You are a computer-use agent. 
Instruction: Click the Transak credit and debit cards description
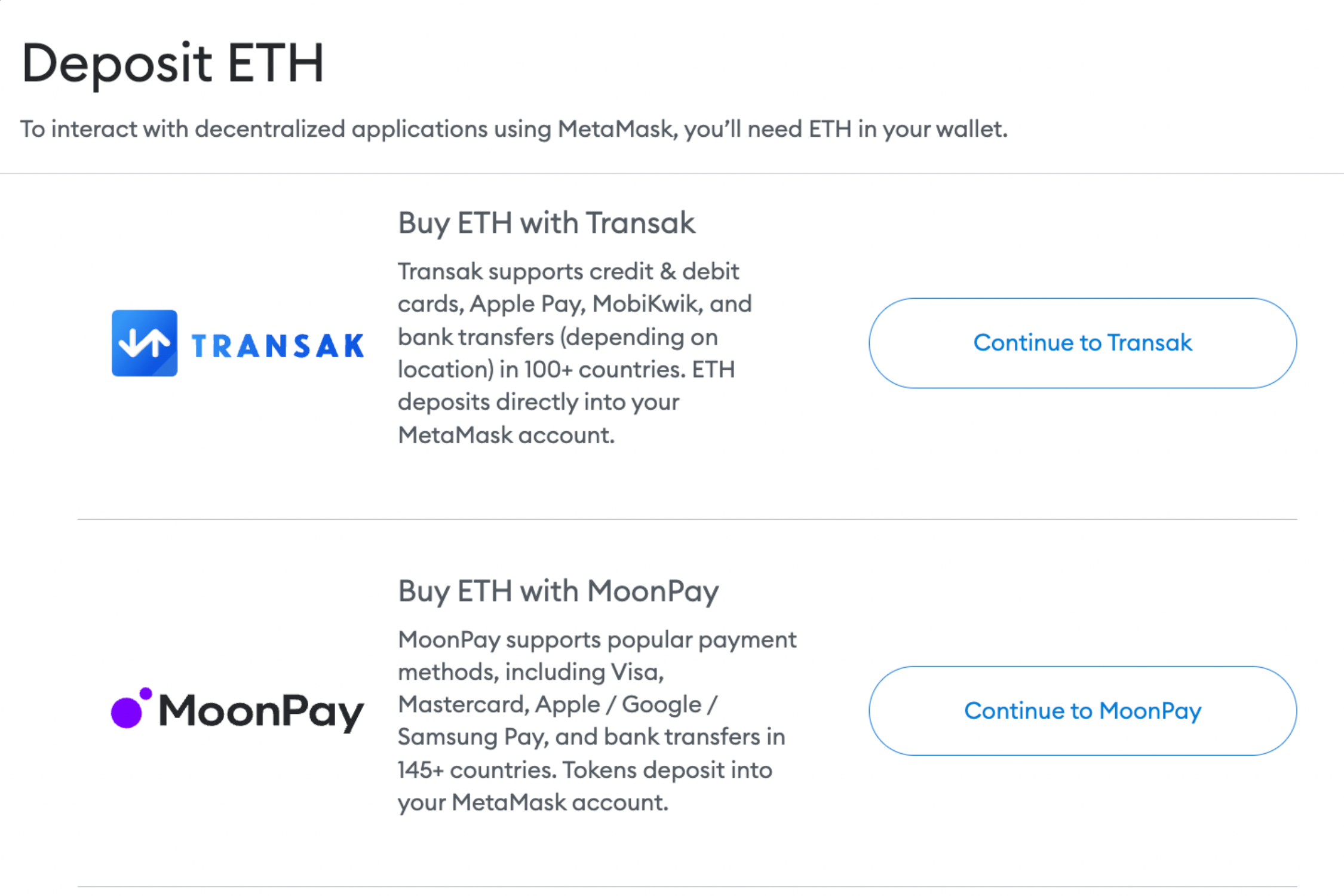(575, 353)
